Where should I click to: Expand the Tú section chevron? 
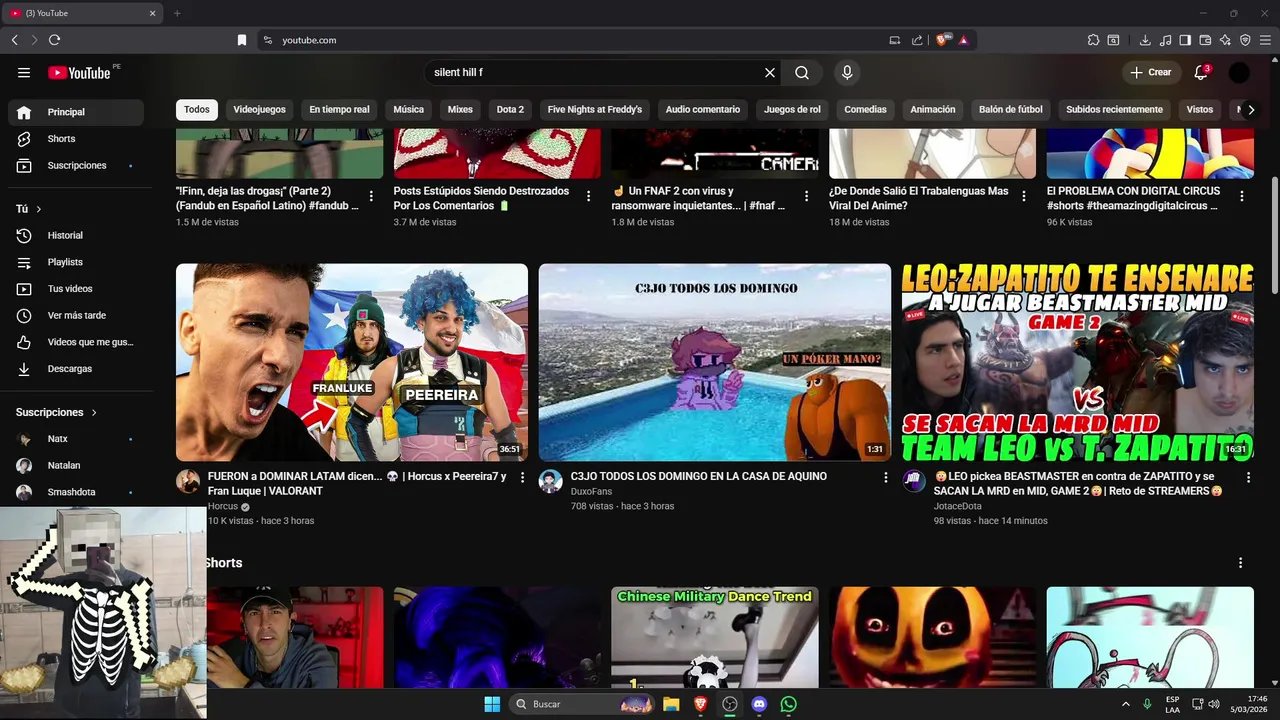(x=39, y=209)
